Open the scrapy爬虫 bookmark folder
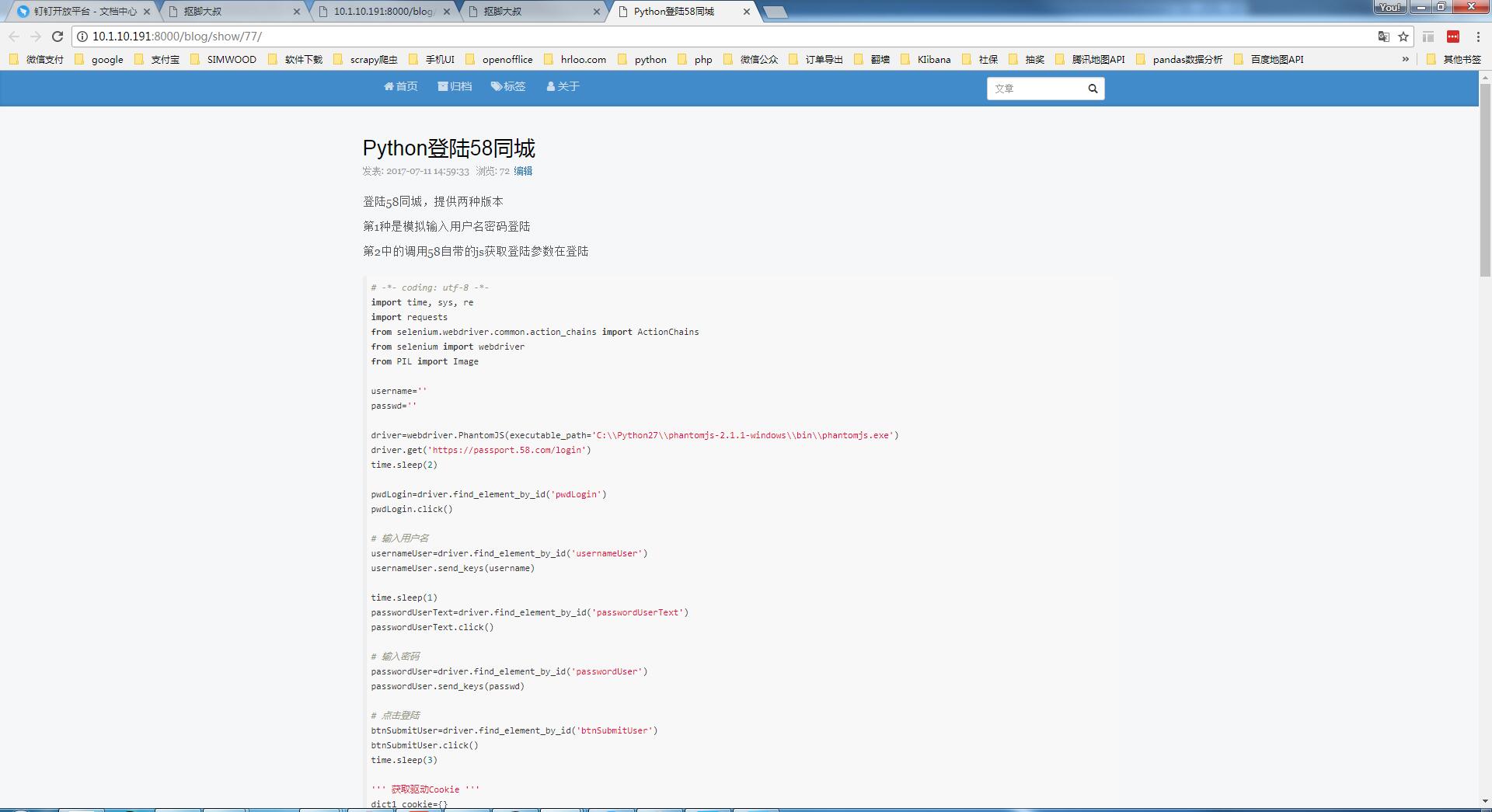This screenshot has height=812, width=1492. [365, 59]
